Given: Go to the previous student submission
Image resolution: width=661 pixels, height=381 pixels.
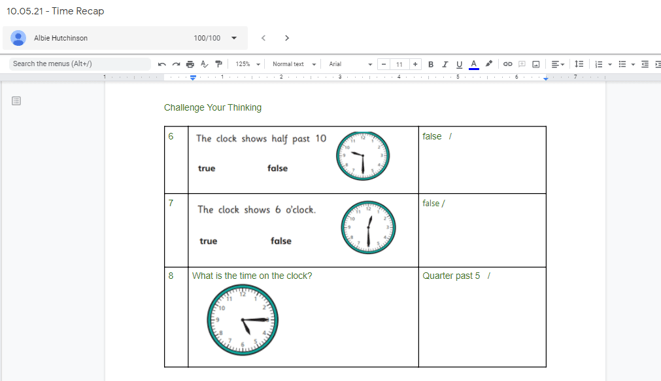Looking at the screenshot, I should [x=263, y=38].
